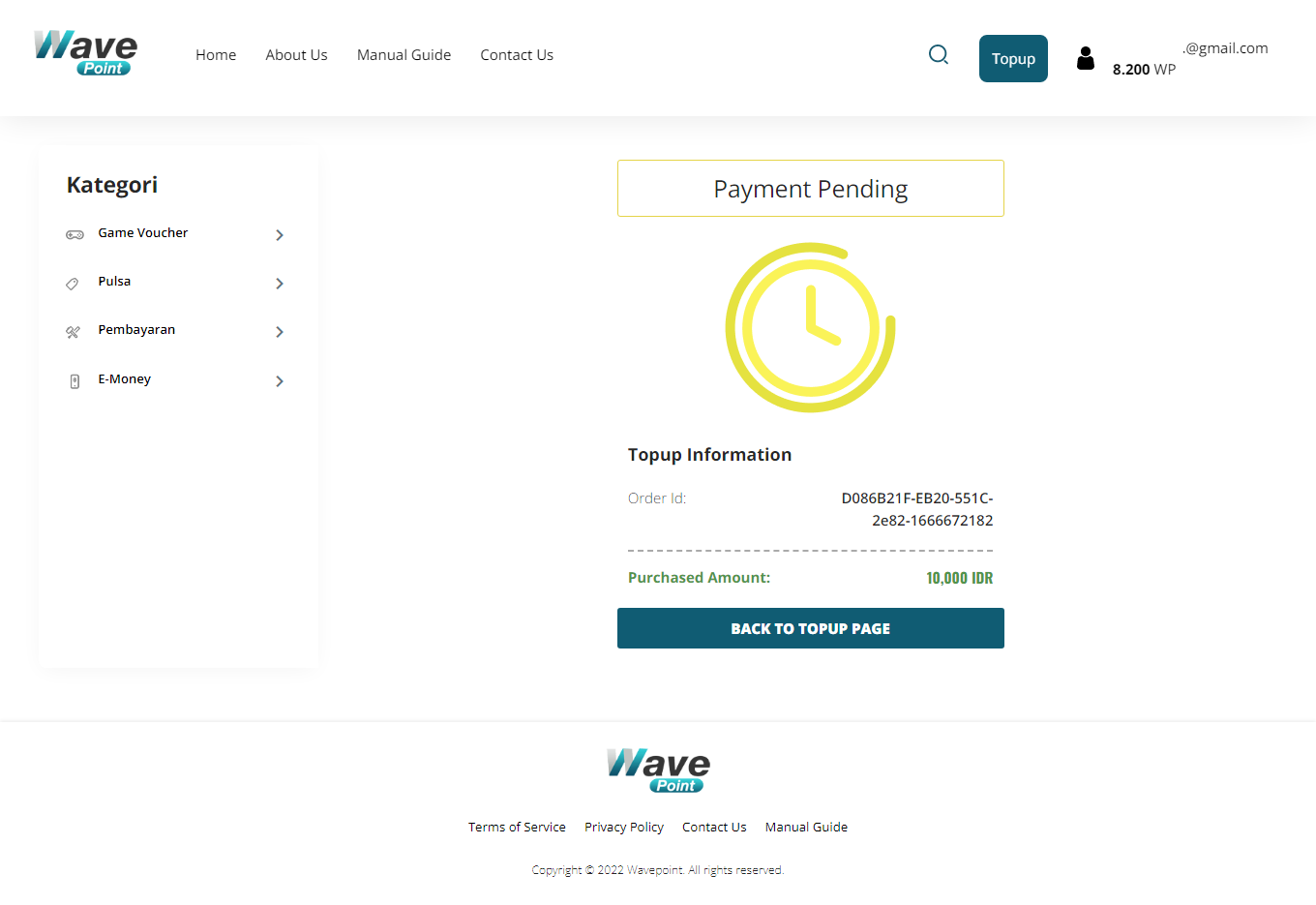
Task: Open the Terms of Service link
Action: point(517,827)
